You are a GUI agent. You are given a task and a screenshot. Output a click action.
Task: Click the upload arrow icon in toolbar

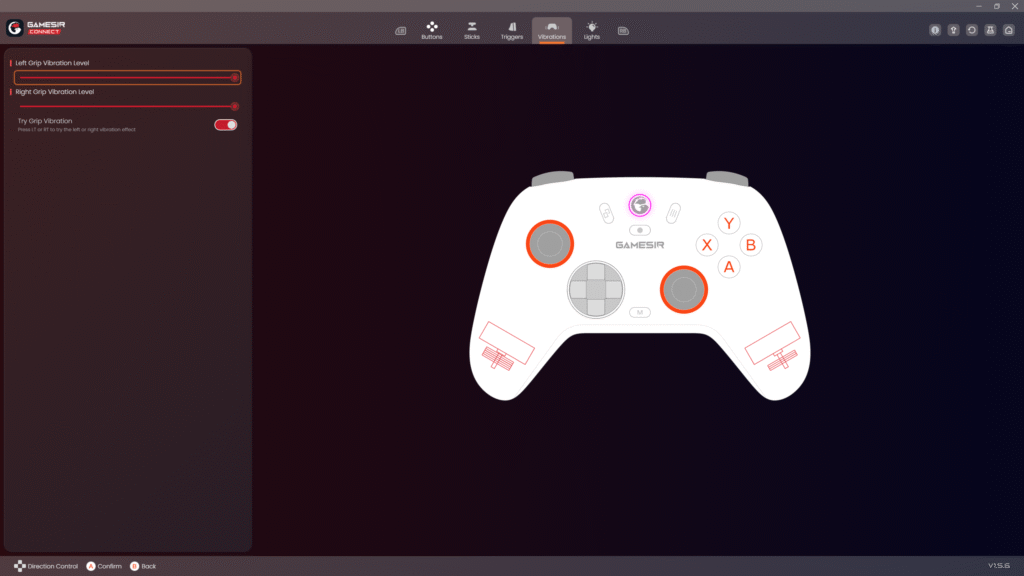point(953,30)
